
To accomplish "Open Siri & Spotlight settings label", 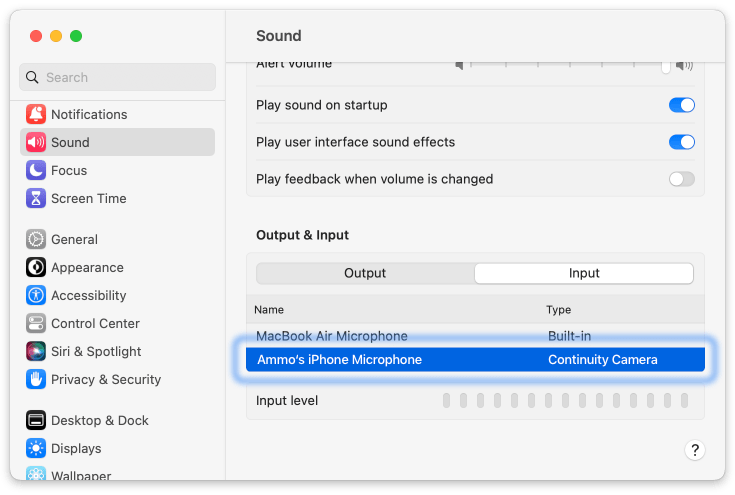I will pyautogui.click(x=96, y=352).
